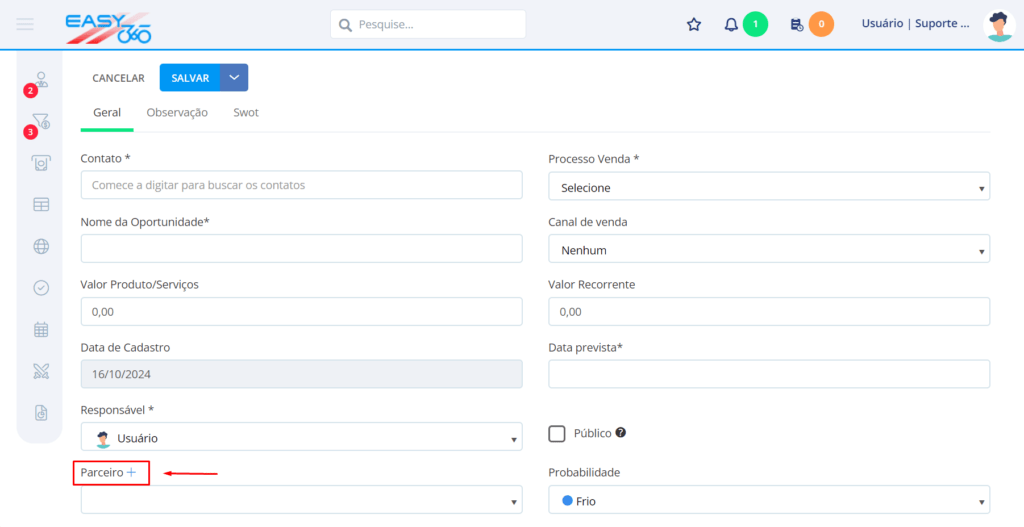The width and height of the screenshot is (1024, 527).
Task: Open the hamburger menu icon
Action: 25,25
